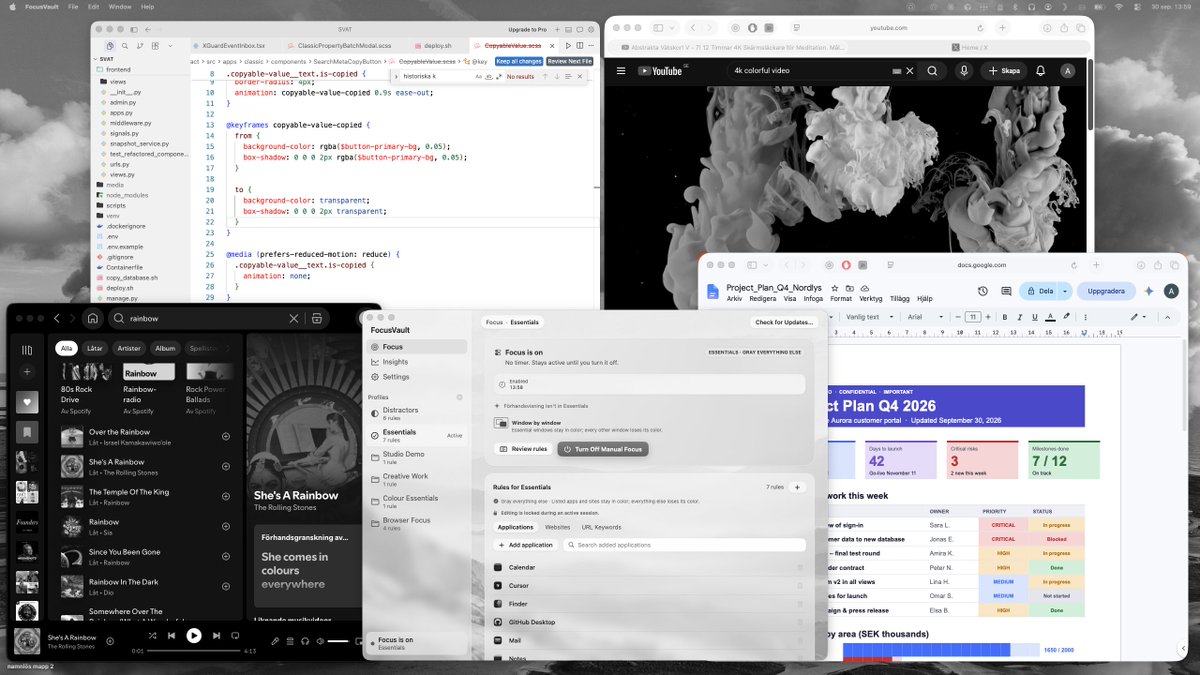Screen dimensions: 1200x675
Task: Switch to URL Keywords tab in FocusVault
Action: [601, 527]
